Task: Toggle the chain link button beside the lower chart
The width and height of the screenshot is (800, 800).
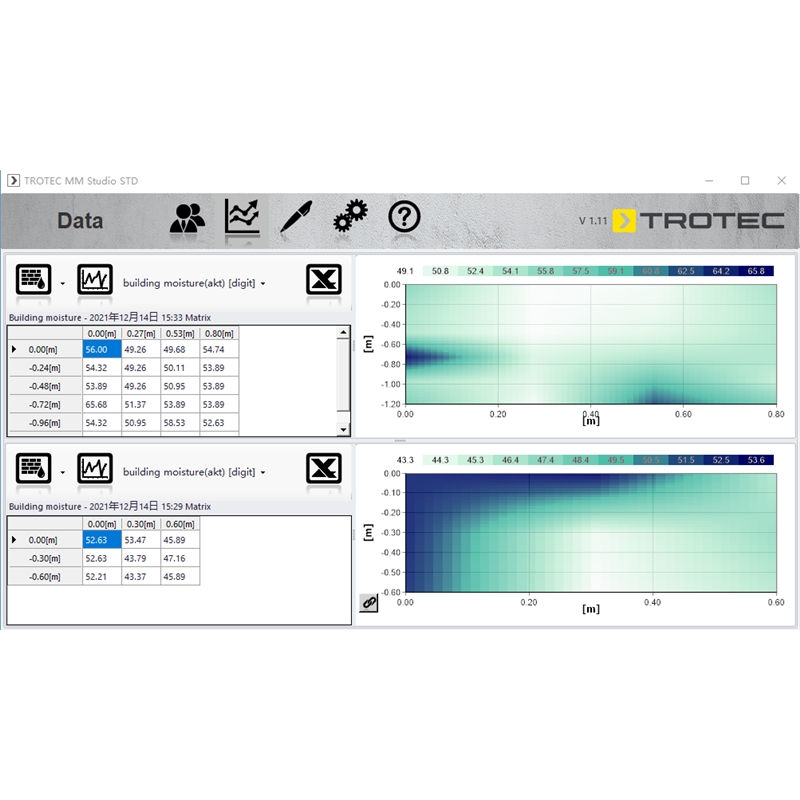Action: (369, 603)
